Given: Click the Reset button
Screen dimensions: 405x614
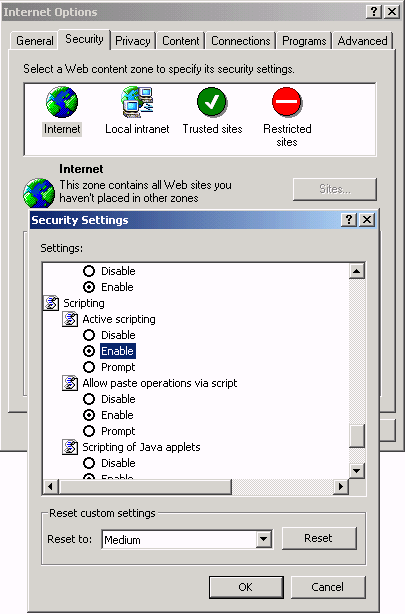Looking at the screenshot, I should click(x=319, y=538).
